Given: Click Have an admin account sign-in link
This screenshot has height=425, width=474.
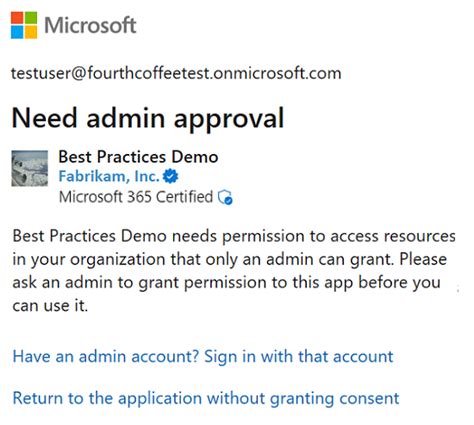Looking at the screenshot, I should 203,356.
